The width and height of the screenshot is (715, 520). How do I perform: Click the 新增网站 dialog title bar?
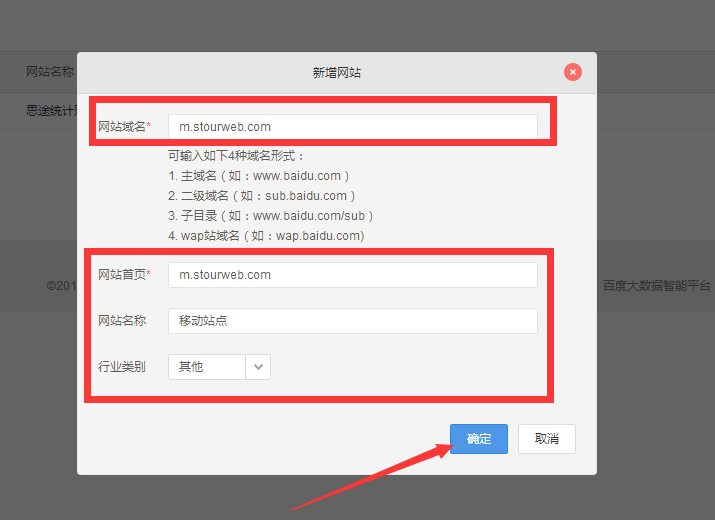(336, 72)
